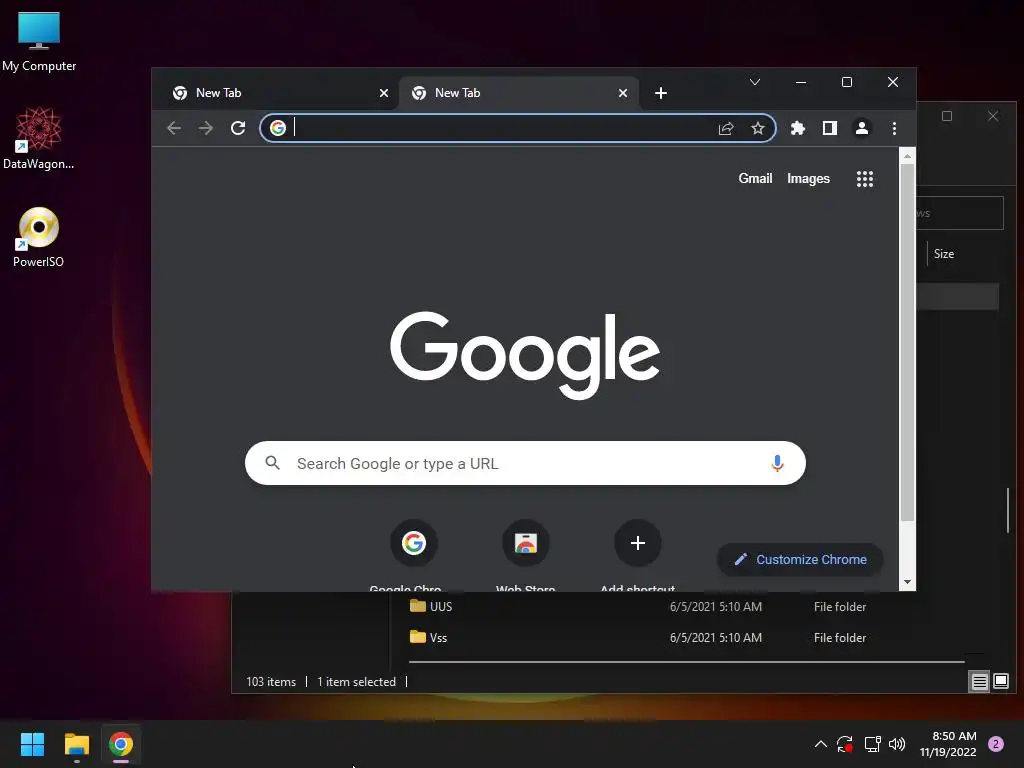Screen dimensions: 1024x768
Task: Toggle Chrome's side panel icon
Action: coord(829,128)
